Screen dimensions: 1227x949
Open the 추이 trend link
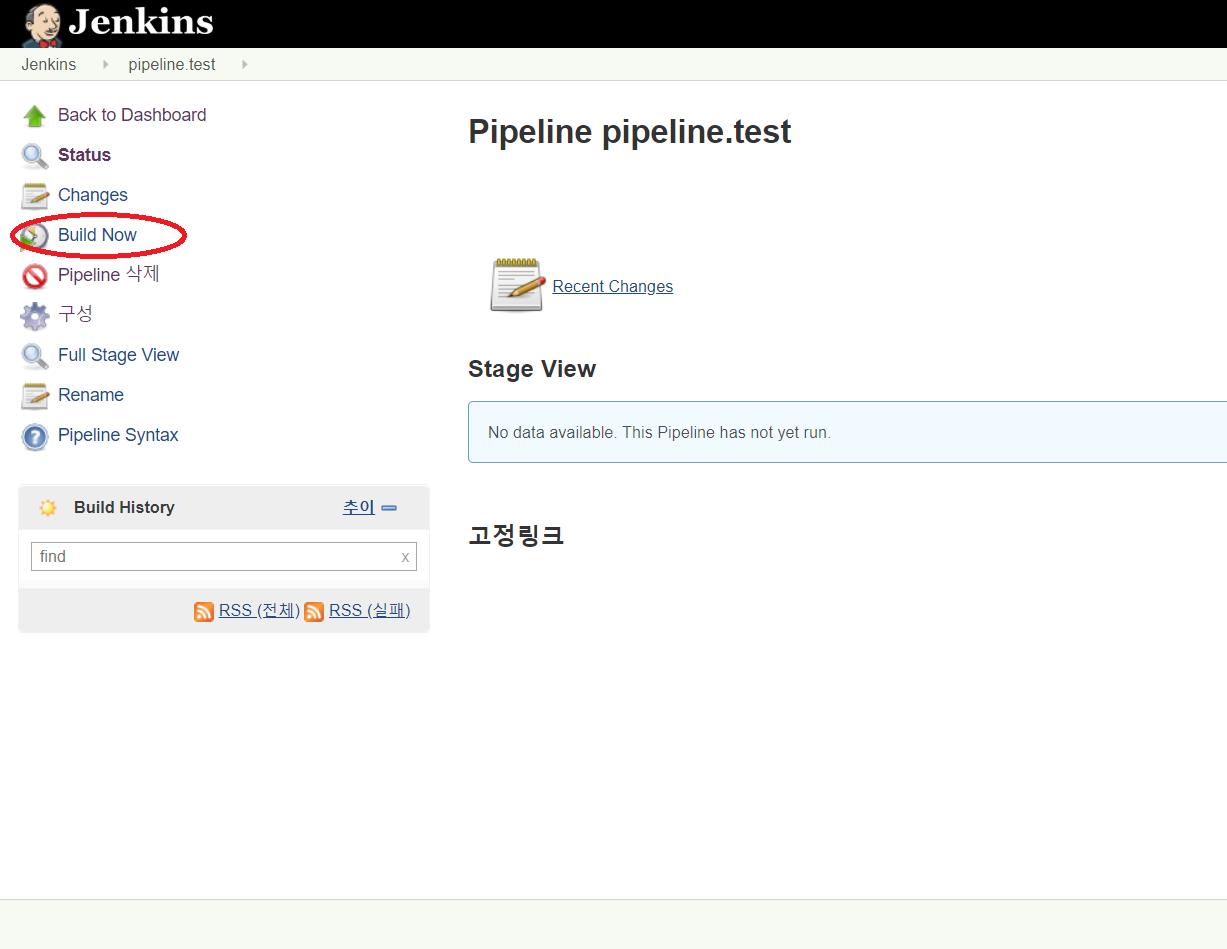coord(359,507)
